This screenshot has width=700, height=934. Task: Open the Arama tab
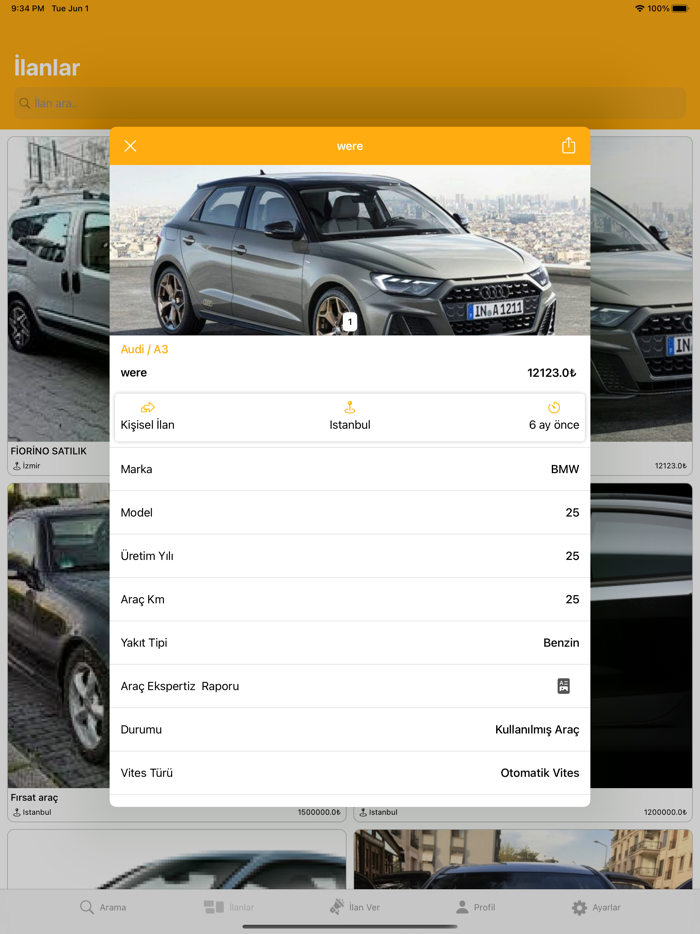tap(103, 907)
